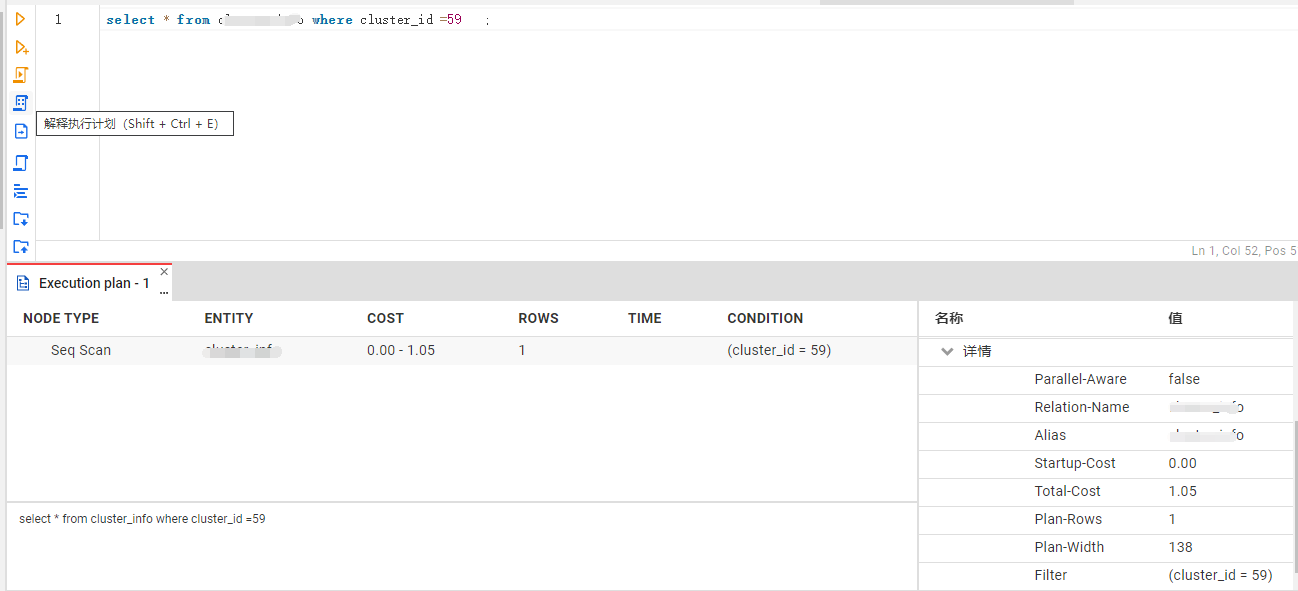Click the format SQL indent icon
This screenshot has width=1298, height=591.
pos(21,191)
